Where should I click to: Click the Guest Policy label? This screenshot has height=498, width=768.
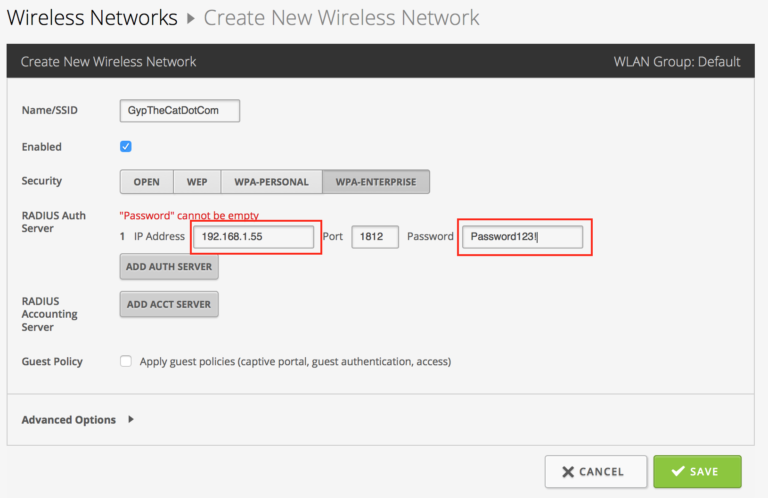52,361
